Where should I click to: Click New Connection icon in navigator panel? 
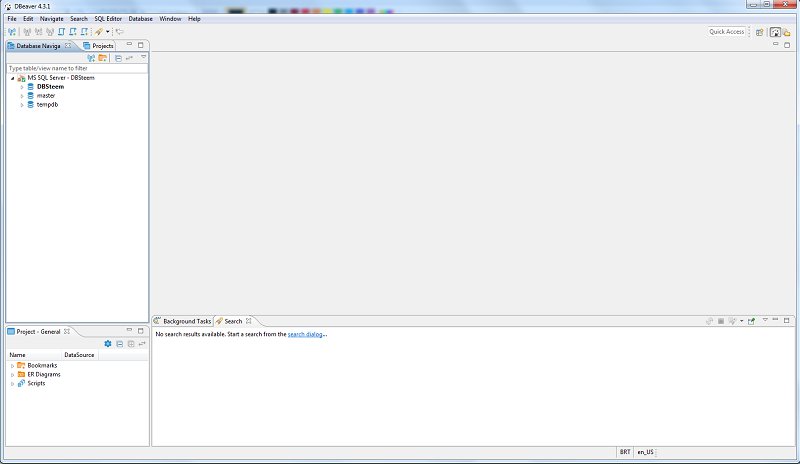pyautogui.click(x=91, y=58)
